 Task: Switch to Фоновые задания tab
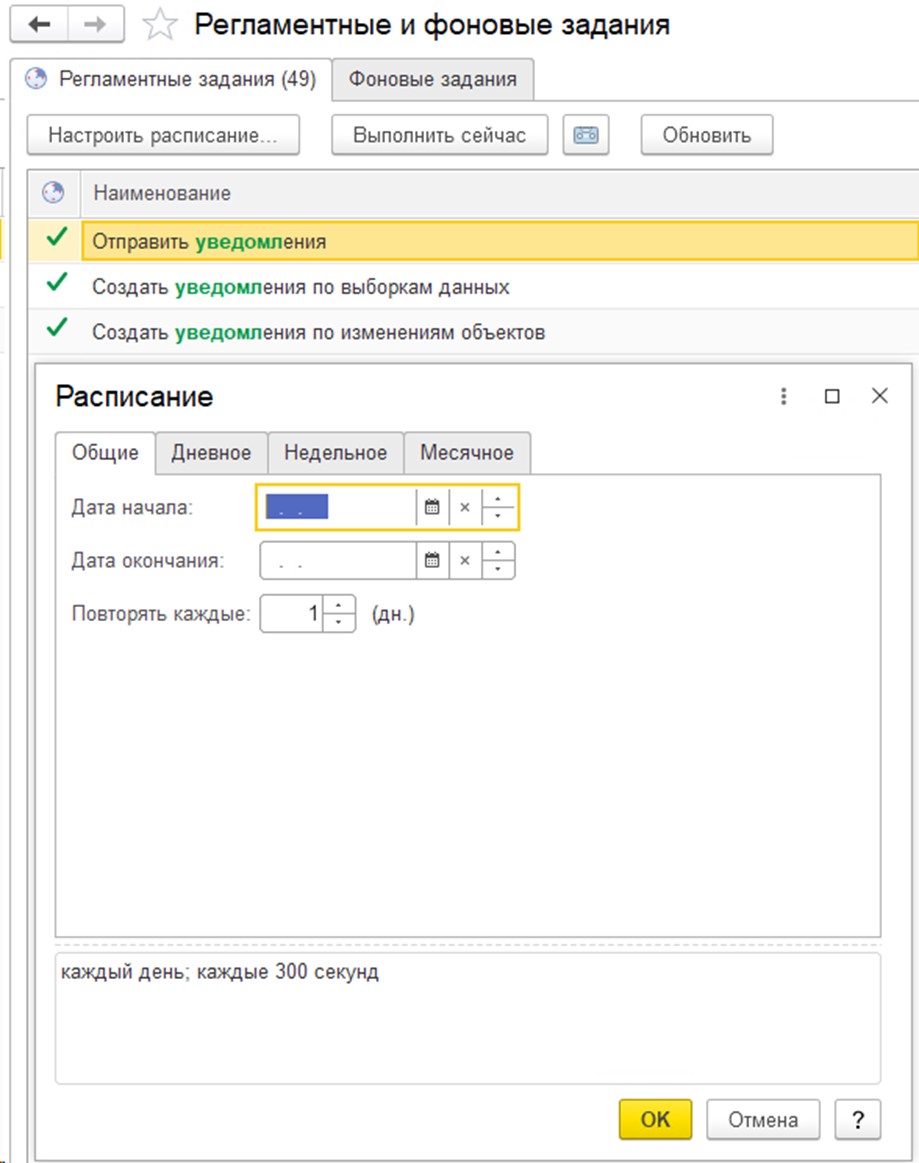[433, 79]
